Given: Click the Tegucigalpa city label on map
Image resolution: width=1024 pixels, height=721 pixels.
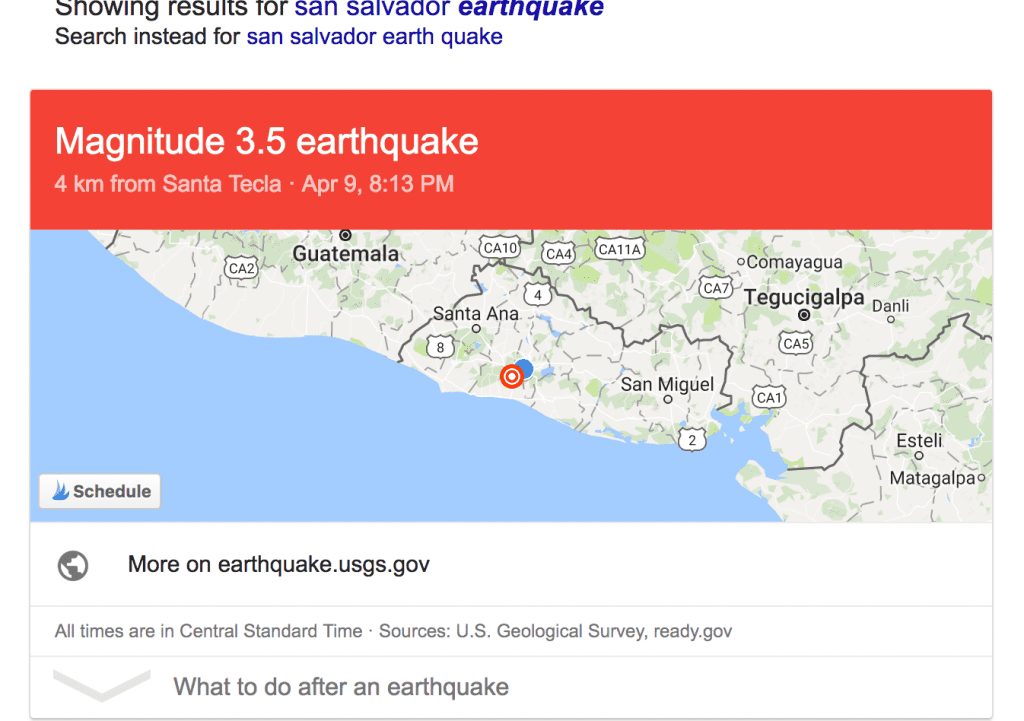Looking at the screenshot, I should 804,298.
